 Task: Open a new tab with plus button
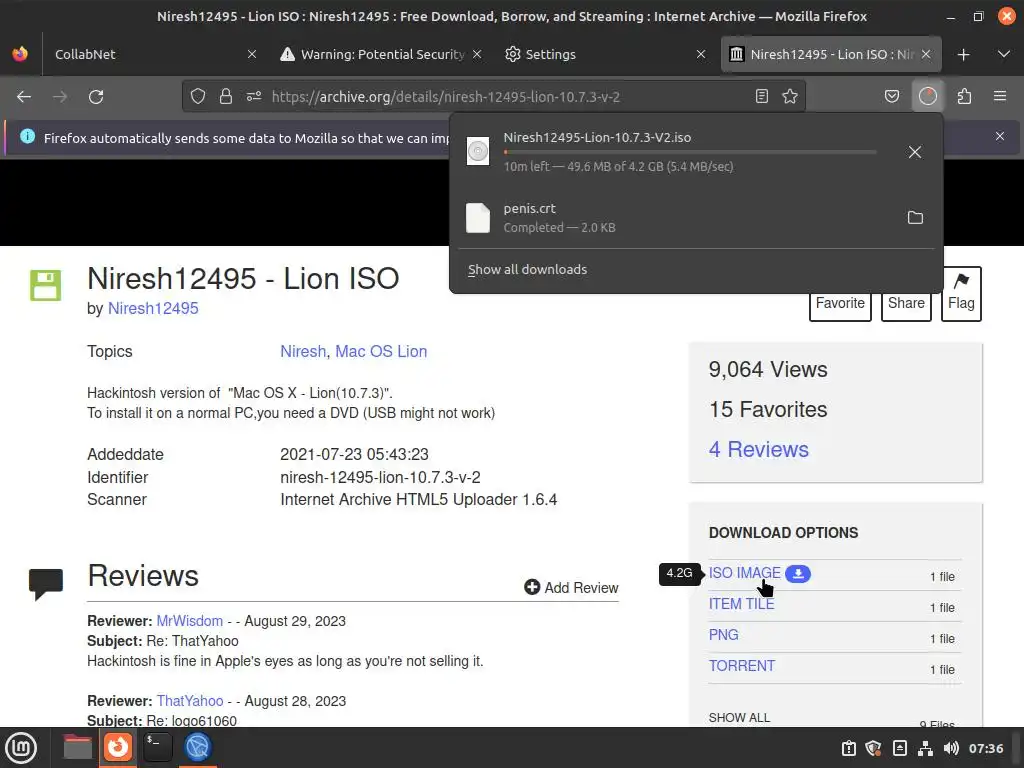pos(963,55)
